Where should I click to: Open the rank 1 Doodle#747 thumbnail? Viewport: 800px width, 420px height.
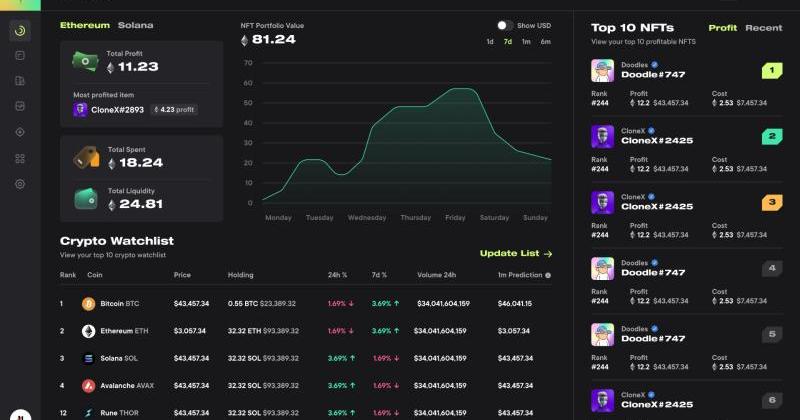tap(602, 70)
